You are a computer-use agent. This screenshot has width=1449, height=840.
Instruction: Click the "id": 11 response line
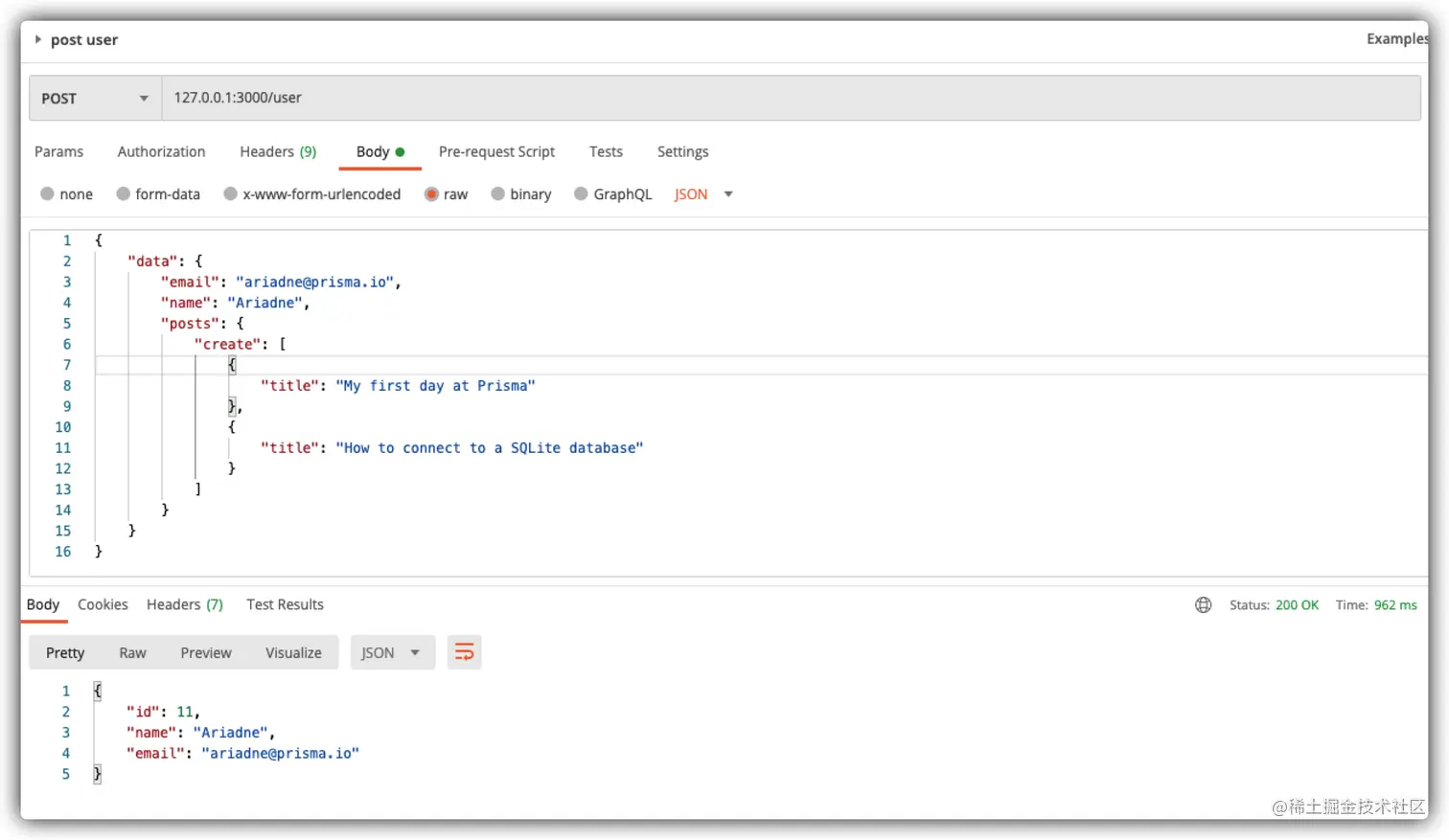pyautogui.click(x=163, y=712)
